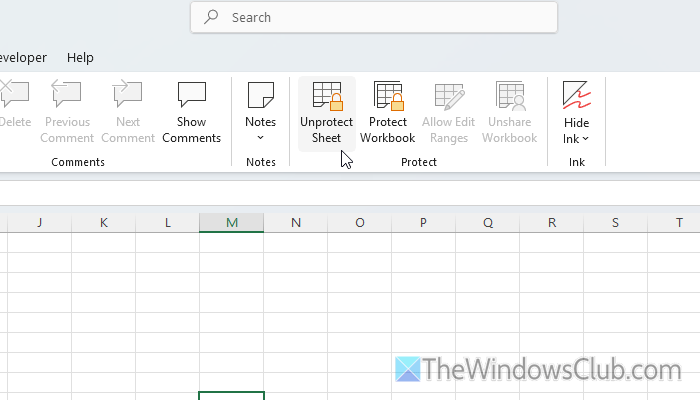This screenshot has height=400, width=700.
Task: Select column P header
Action: pyautogui.click(x=424, y=222)
